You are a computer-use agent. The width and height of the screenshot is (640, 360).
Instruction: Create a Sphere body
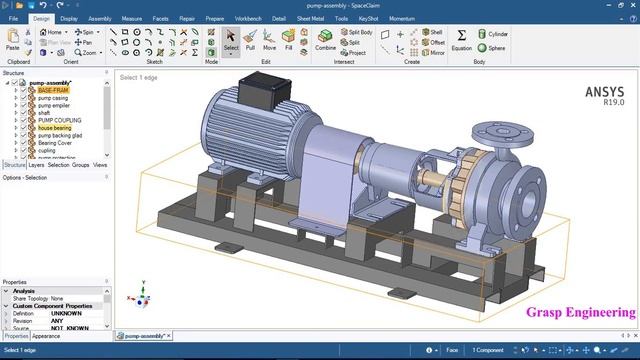tap(491, 48)
